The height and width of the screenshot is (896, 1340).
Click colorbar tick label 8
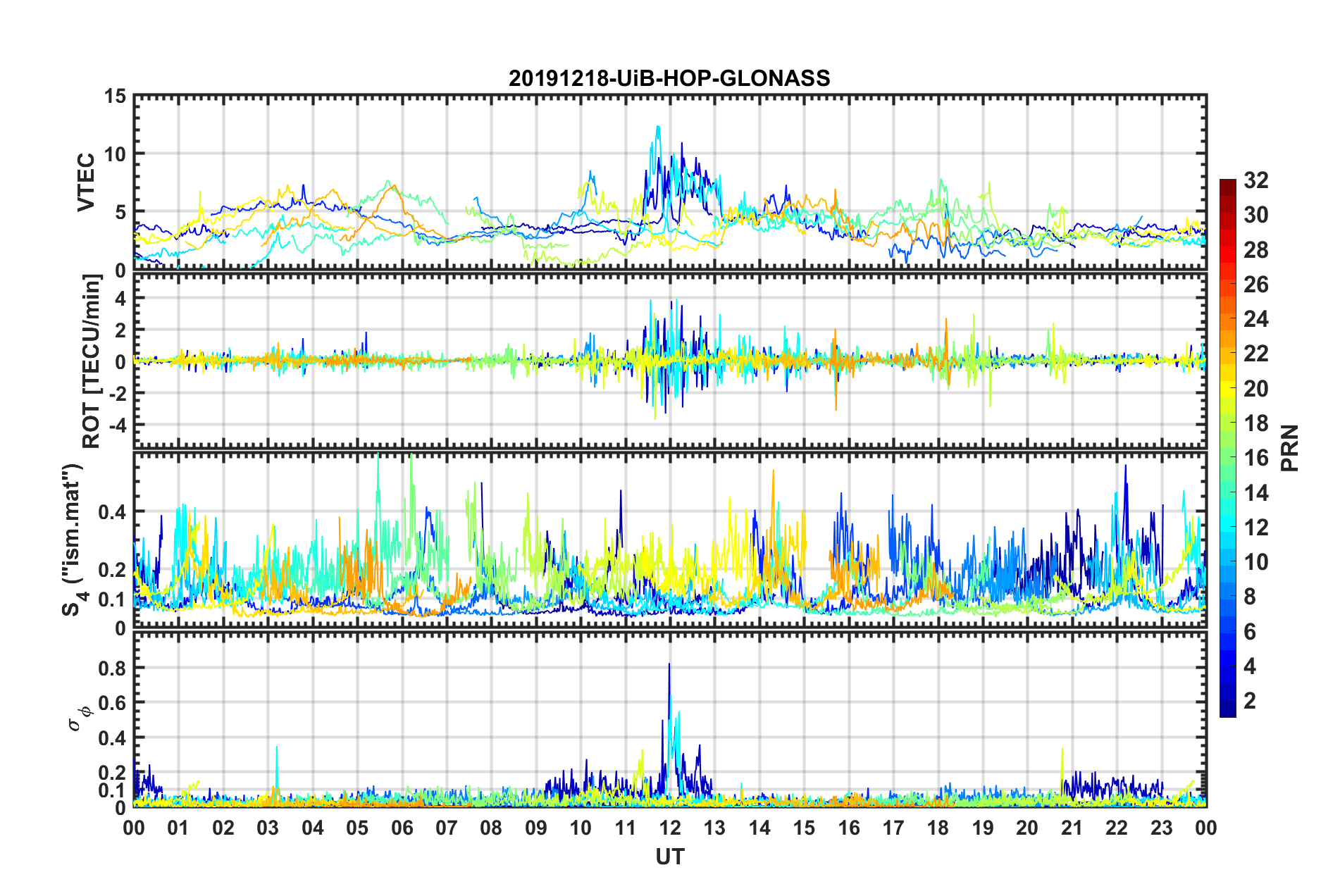click(1250, 597)
